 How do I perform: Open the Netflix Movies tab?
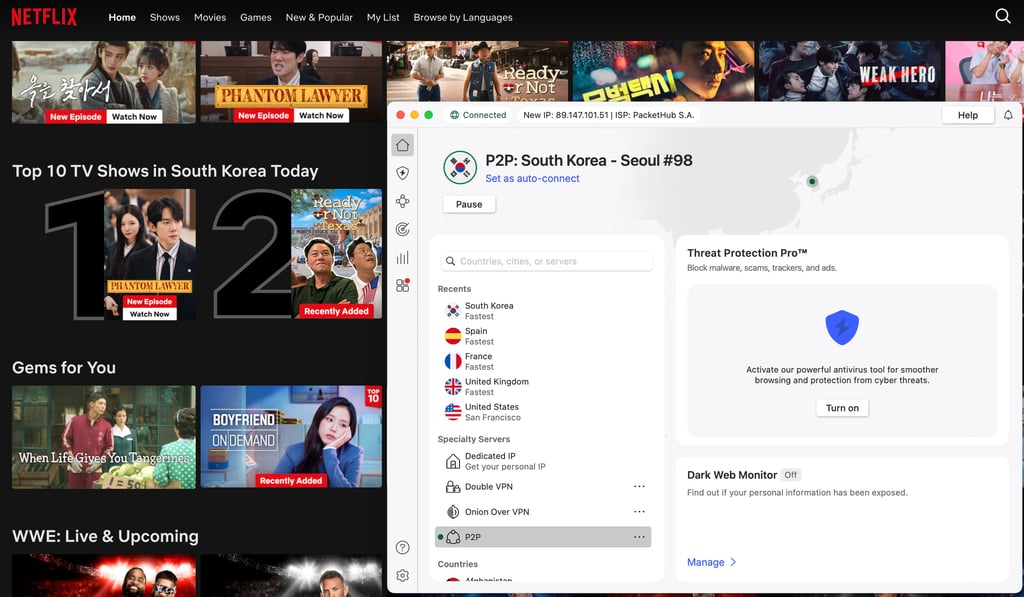pyautogui.click(x=210, y=18)
